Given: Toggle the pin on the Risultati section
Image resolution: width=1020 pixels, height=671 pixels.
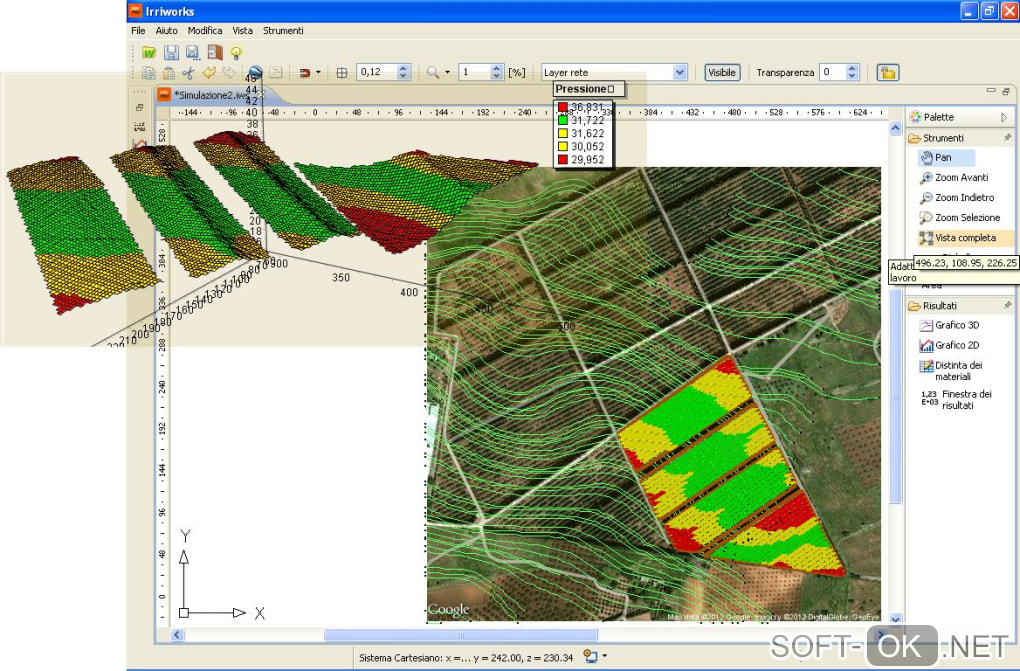Looking at the screenshot, I should click(x=1007, y=305).
